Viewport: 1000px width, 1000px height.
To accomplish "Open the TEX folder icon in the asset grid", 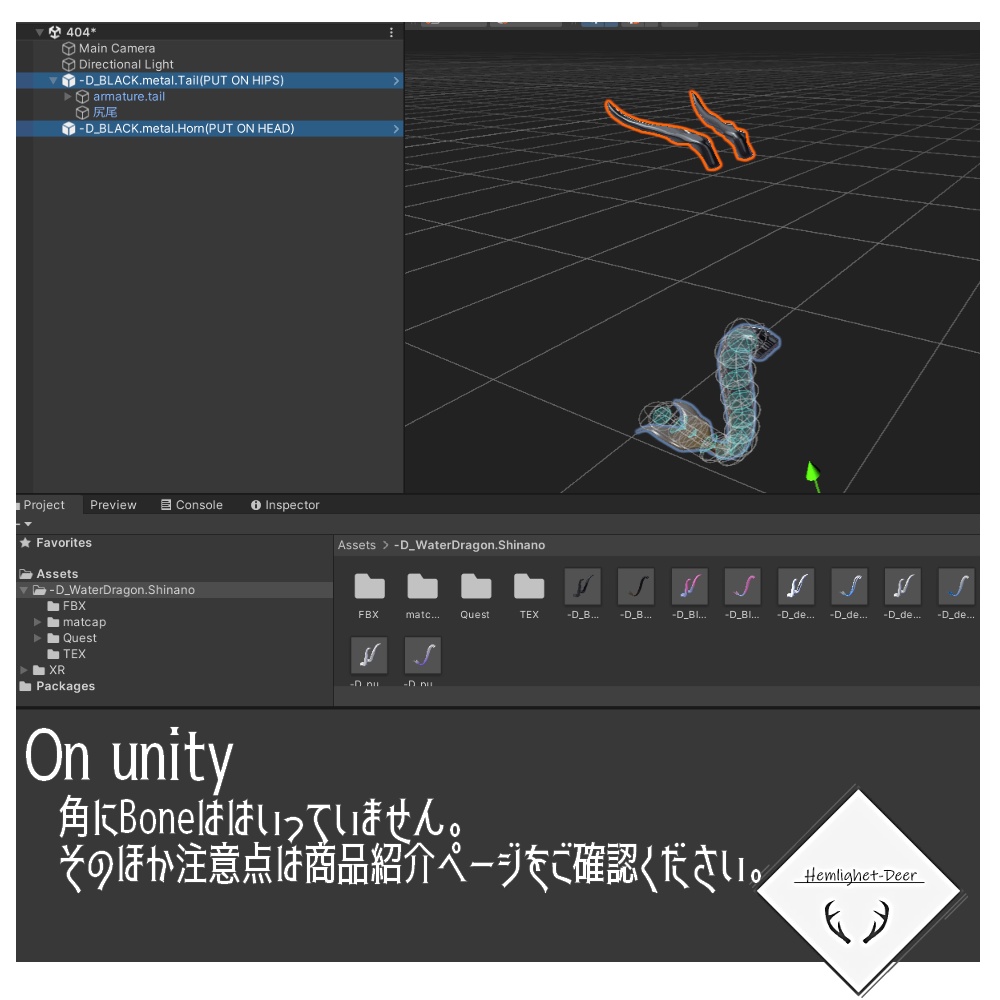I will pos(529,586).
